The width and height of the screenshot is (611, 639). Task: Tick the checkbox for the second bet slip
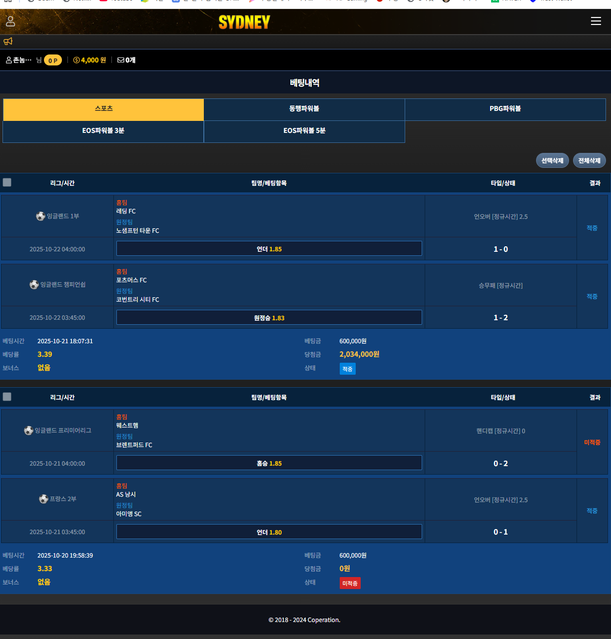click(7, 397)
